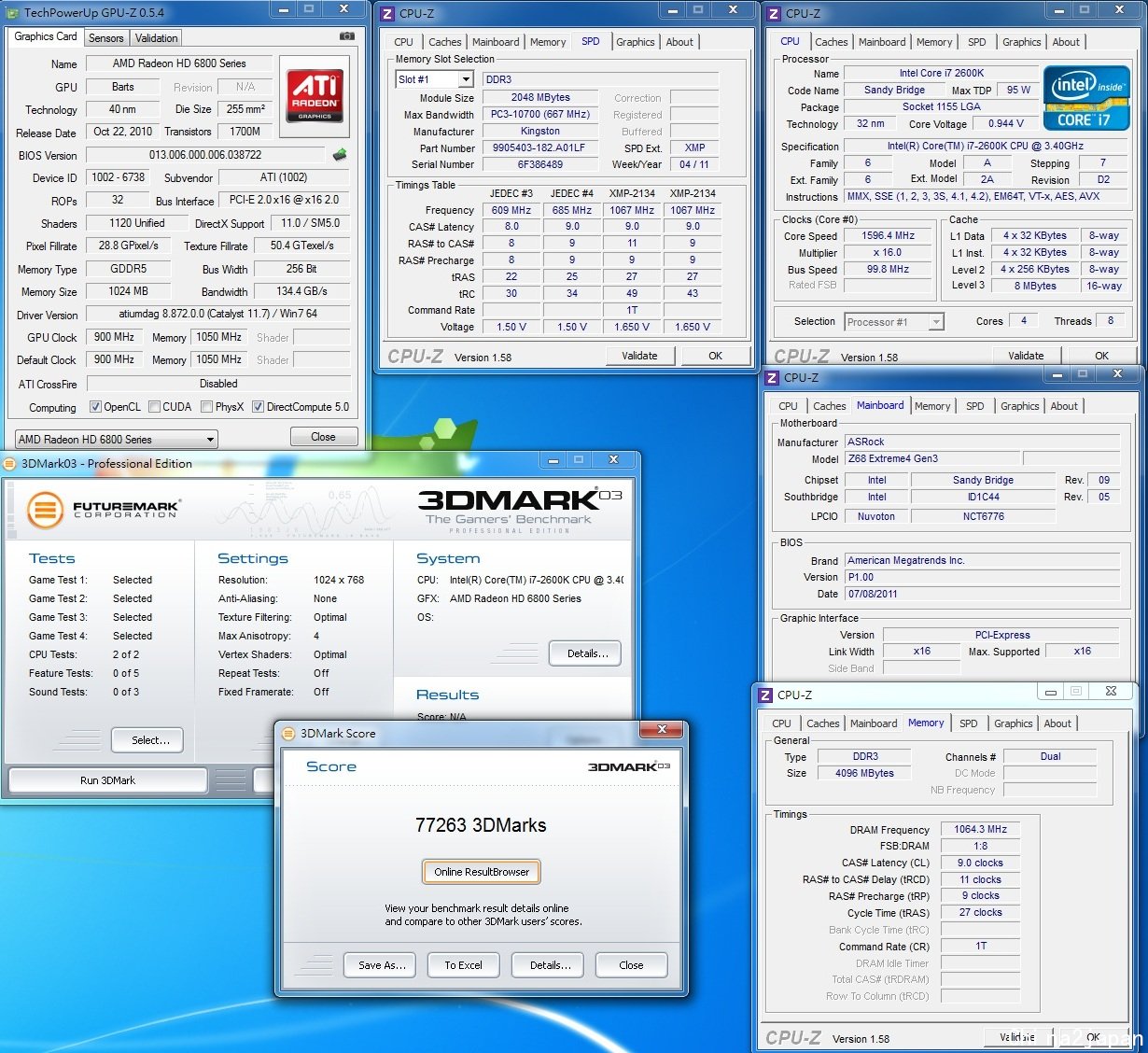Click the BIOS Version value 013.006.000.006.038722
Viewport: 1148px width, 1053px height.
pos(205,155)
